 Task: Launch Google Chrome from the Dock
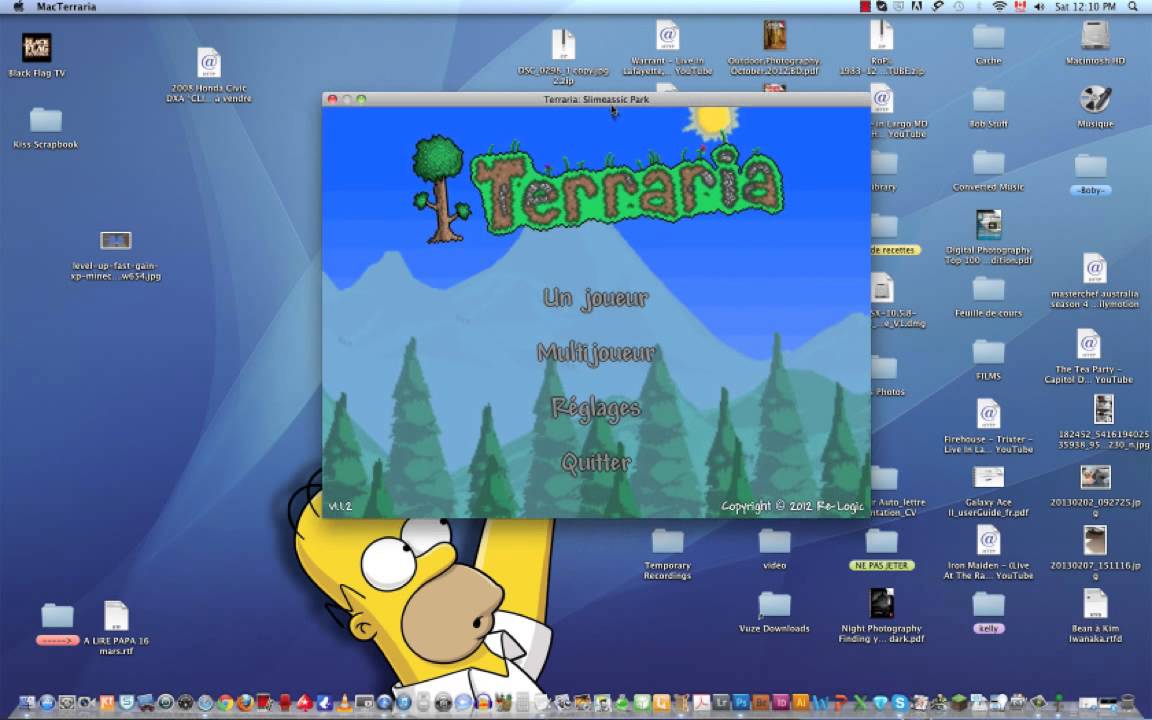coord(225,703)
